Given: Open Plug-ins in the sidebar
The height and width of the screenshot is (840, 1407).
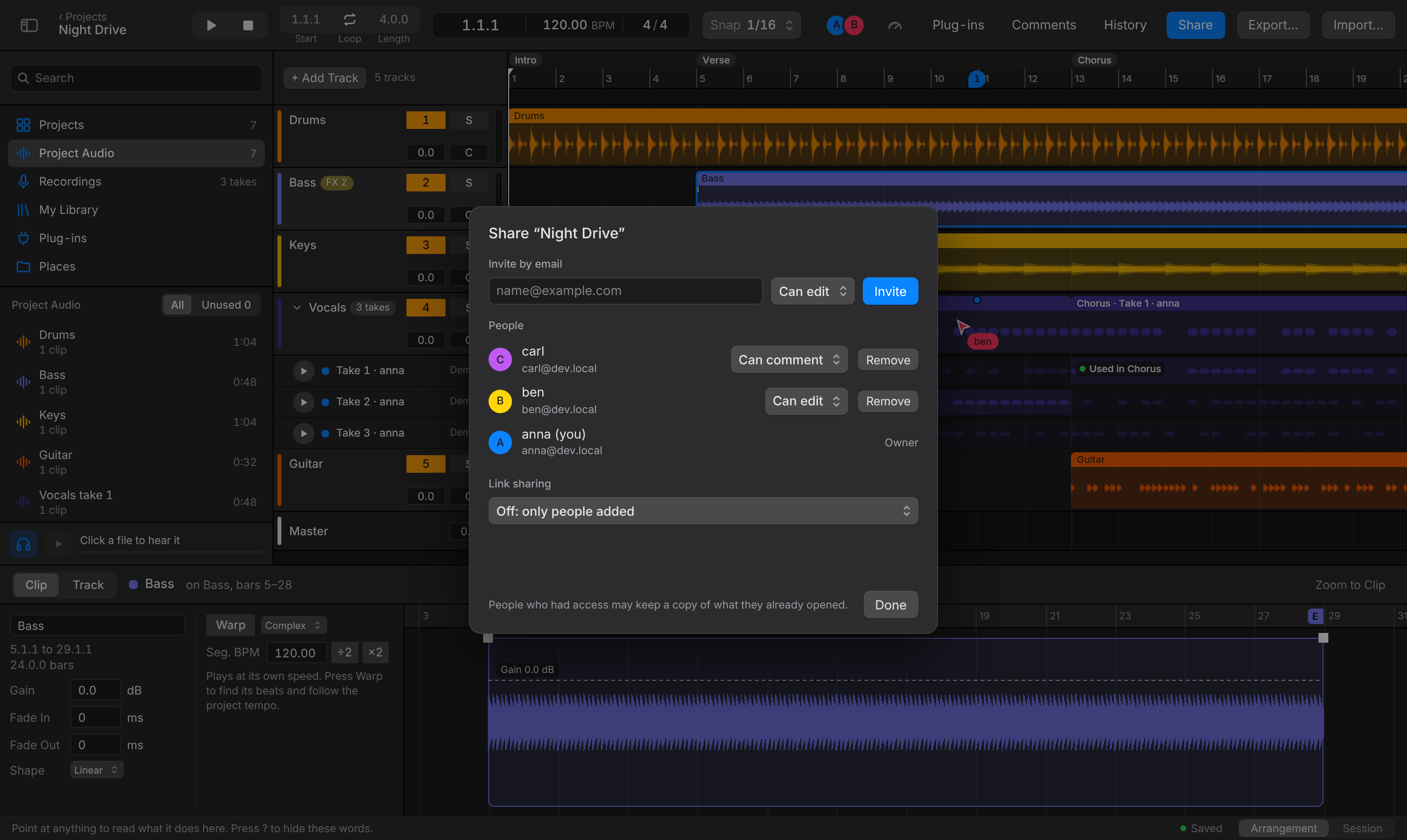Looking at the screenshot, I should click(136, 238).
